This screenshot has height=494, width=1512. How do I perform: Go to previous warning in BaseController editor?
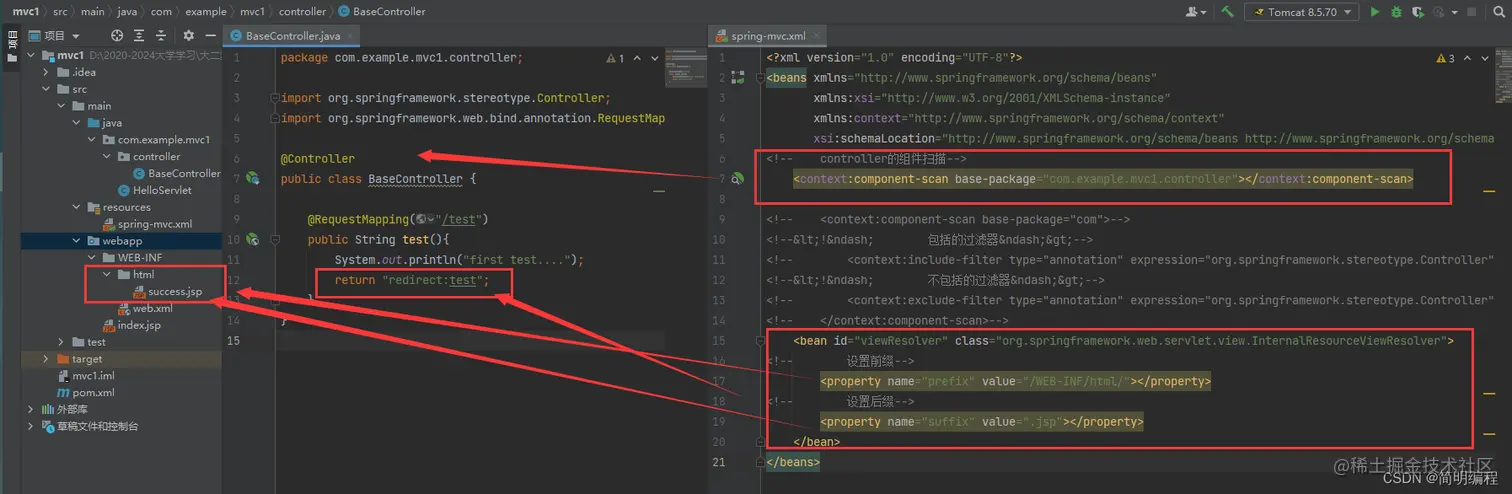coord(638,59)
